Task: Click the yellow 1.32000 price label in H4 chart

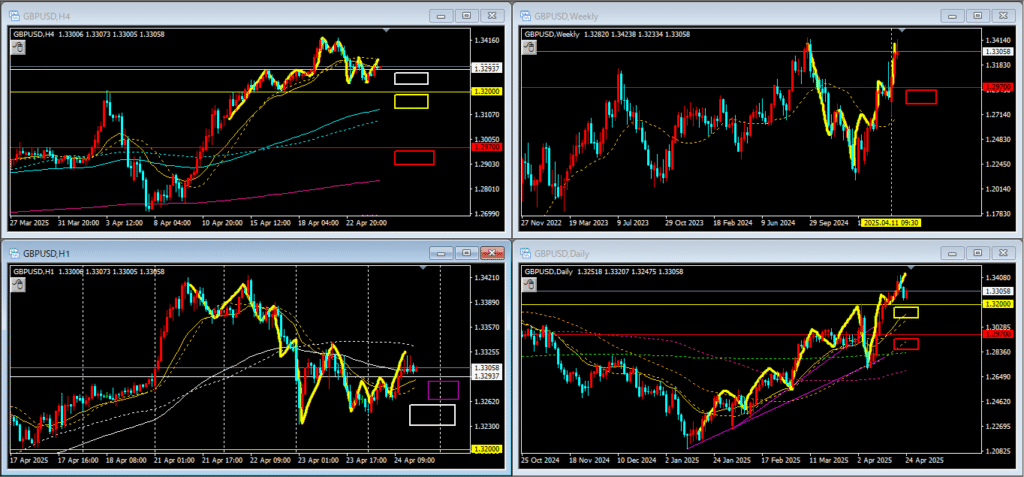Action: 487,92
